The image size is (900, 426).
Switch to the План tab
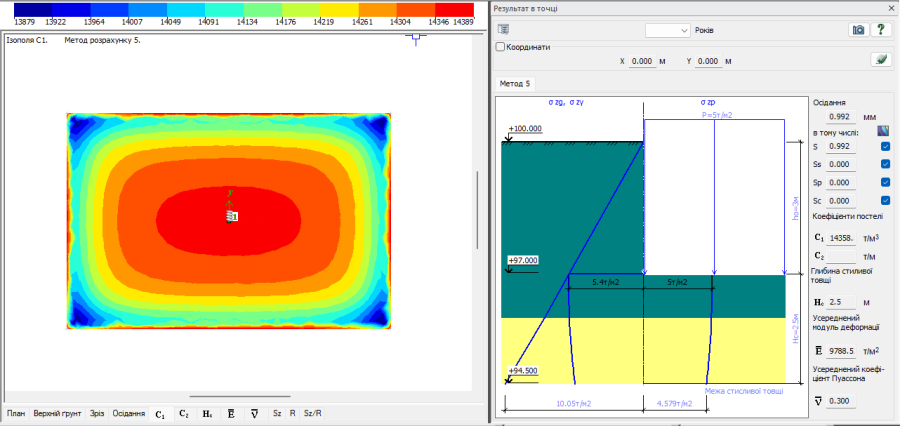tap(16, 413)
